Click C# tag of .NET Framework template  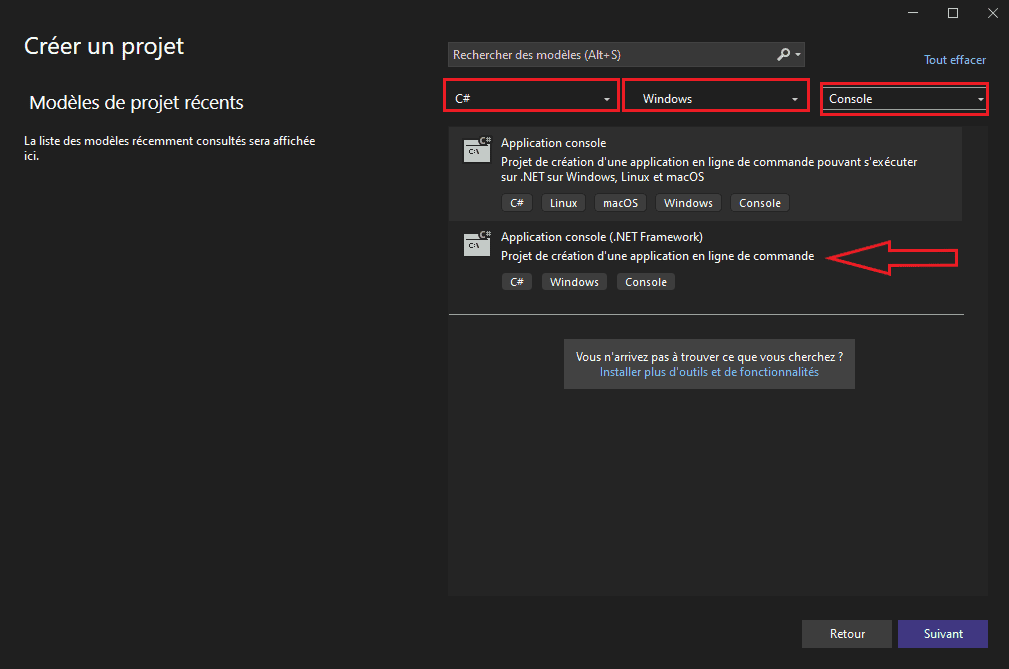tap(517, 282)
